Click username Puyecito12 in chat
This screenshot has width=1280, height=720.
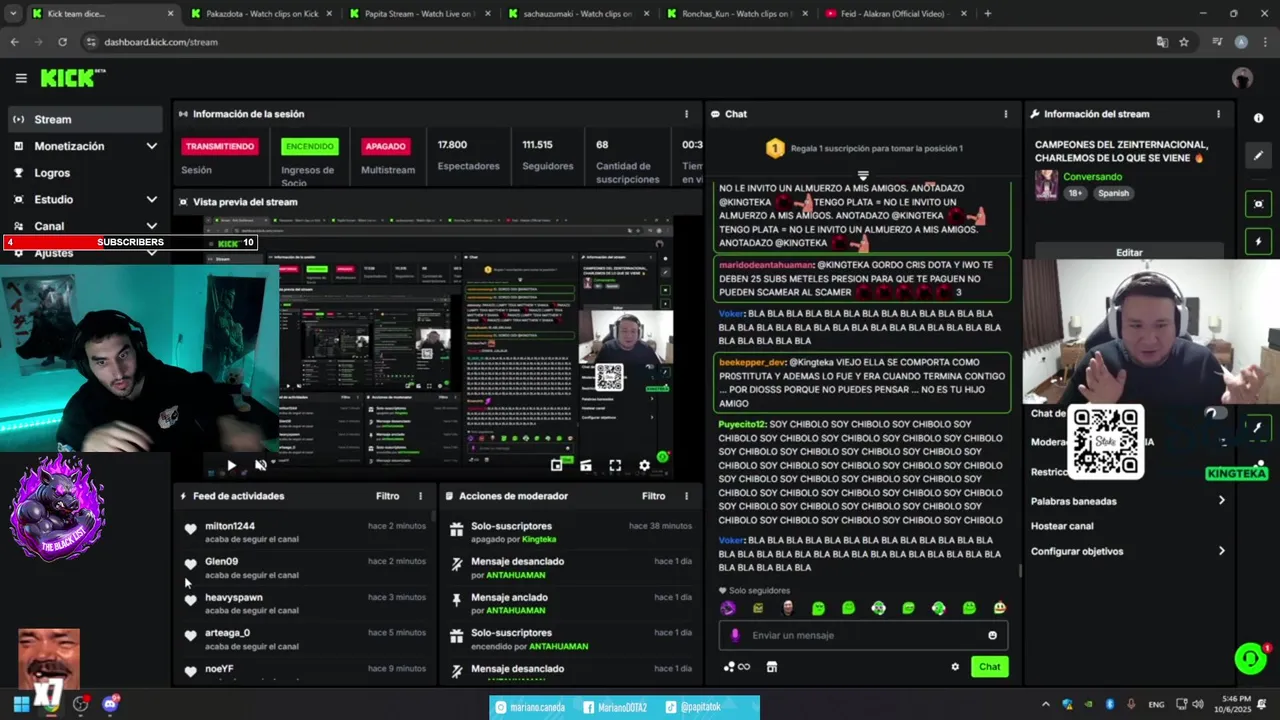(x=742, y=424)
